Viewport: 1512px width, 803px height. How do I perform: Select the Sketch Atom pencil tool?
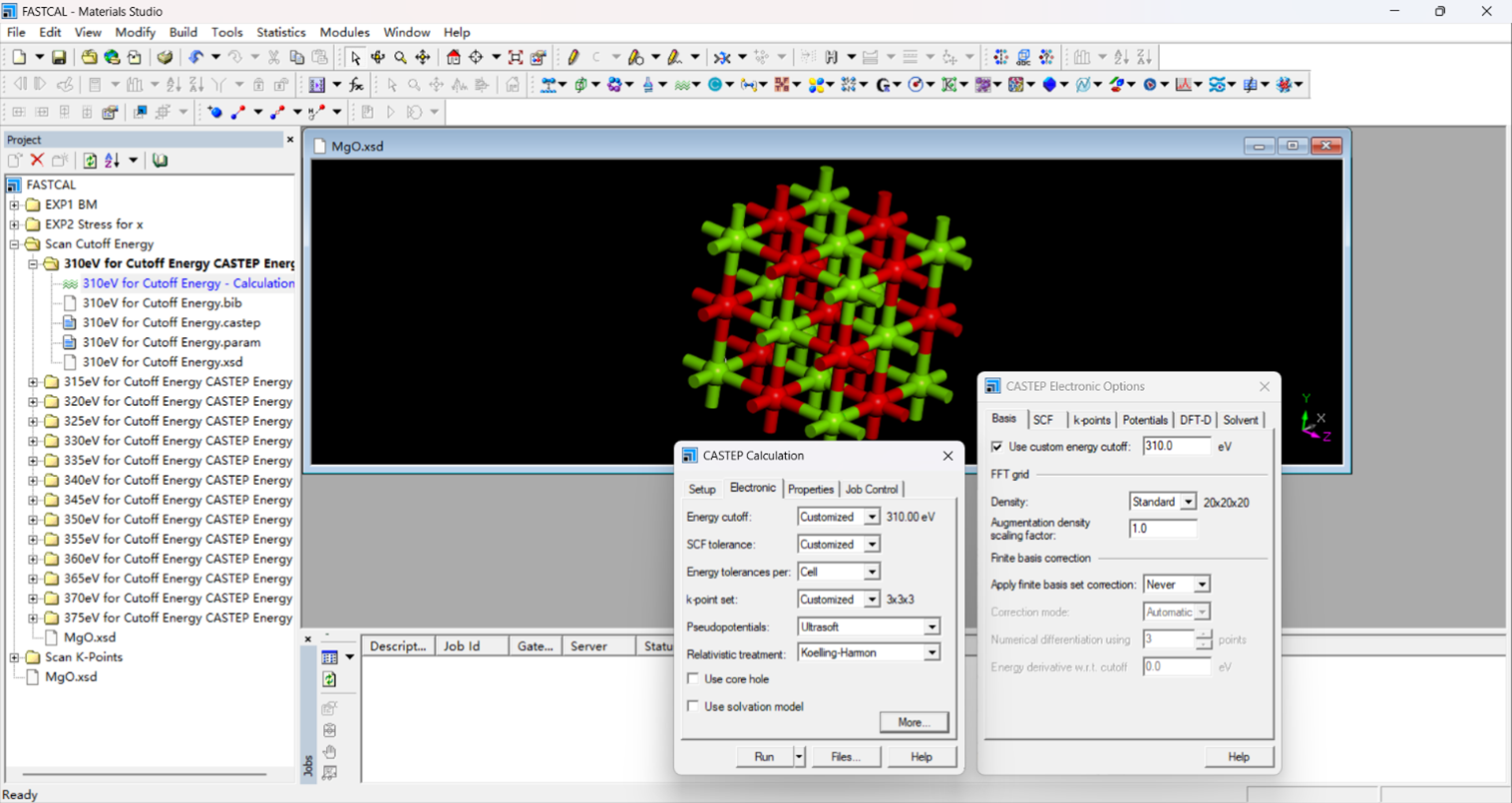pos(573,58)
